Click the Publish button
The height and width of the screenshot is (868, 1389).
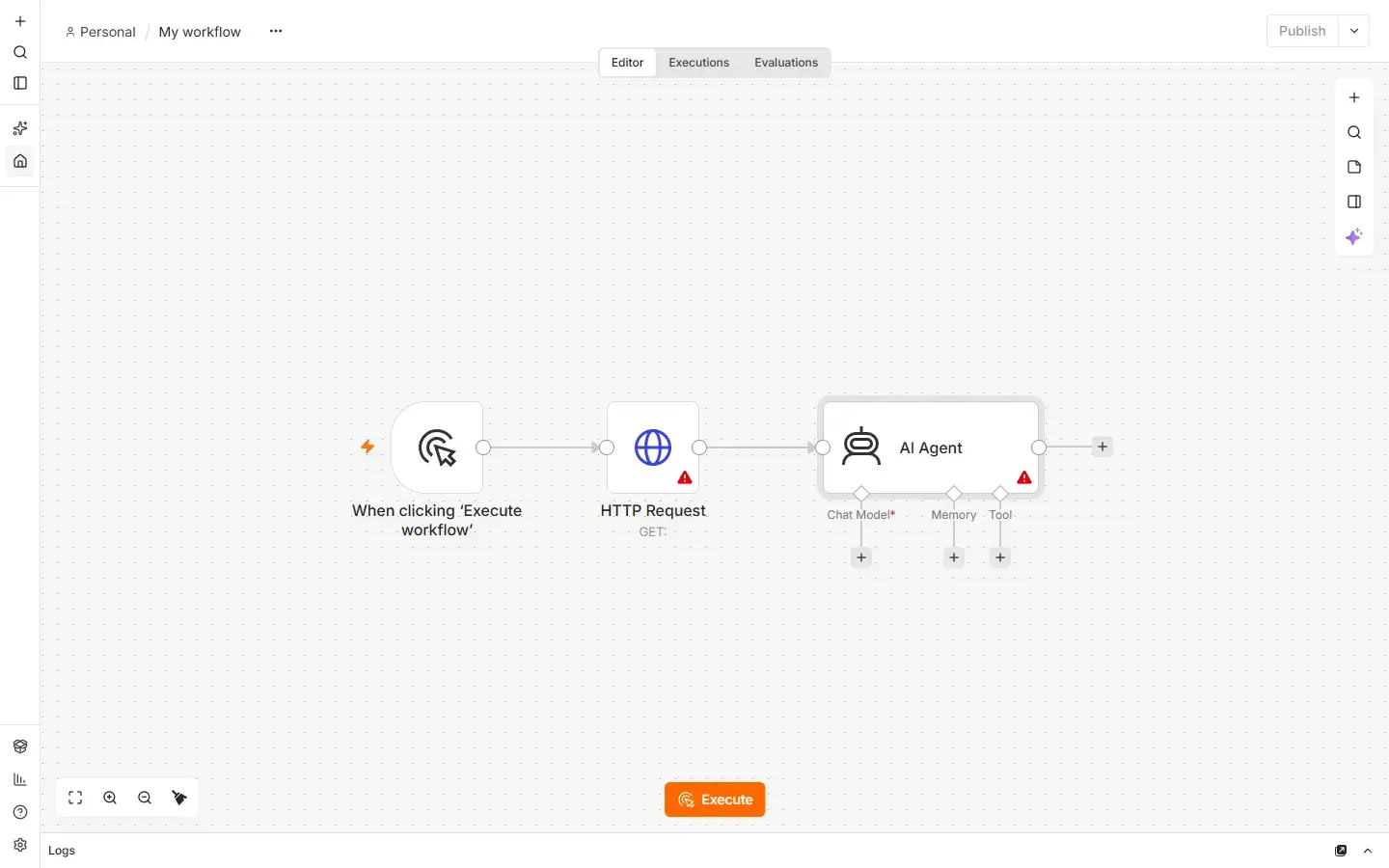point(1302,31)
